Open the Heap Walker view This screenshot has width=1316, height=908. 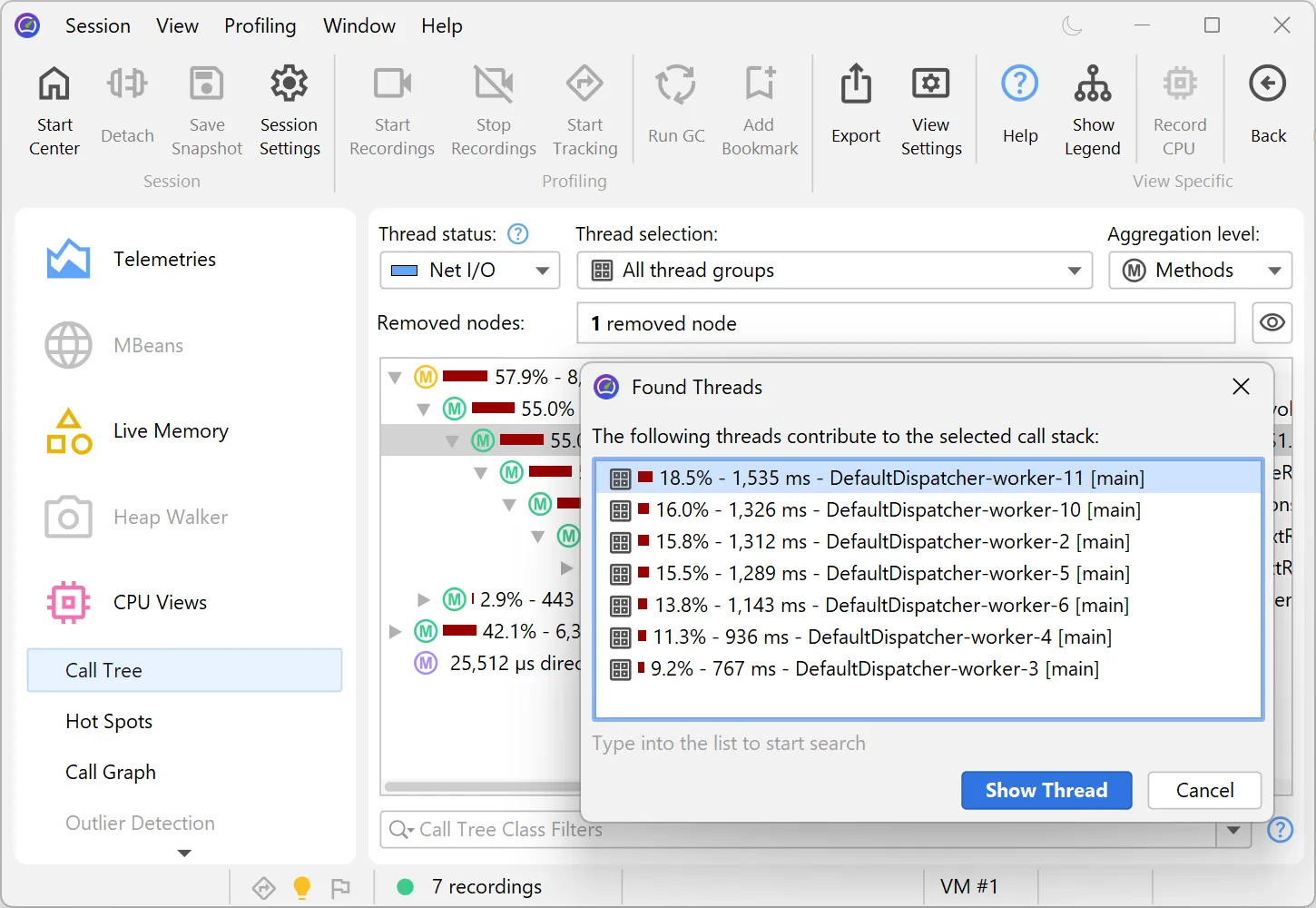(x=170, y=517)
